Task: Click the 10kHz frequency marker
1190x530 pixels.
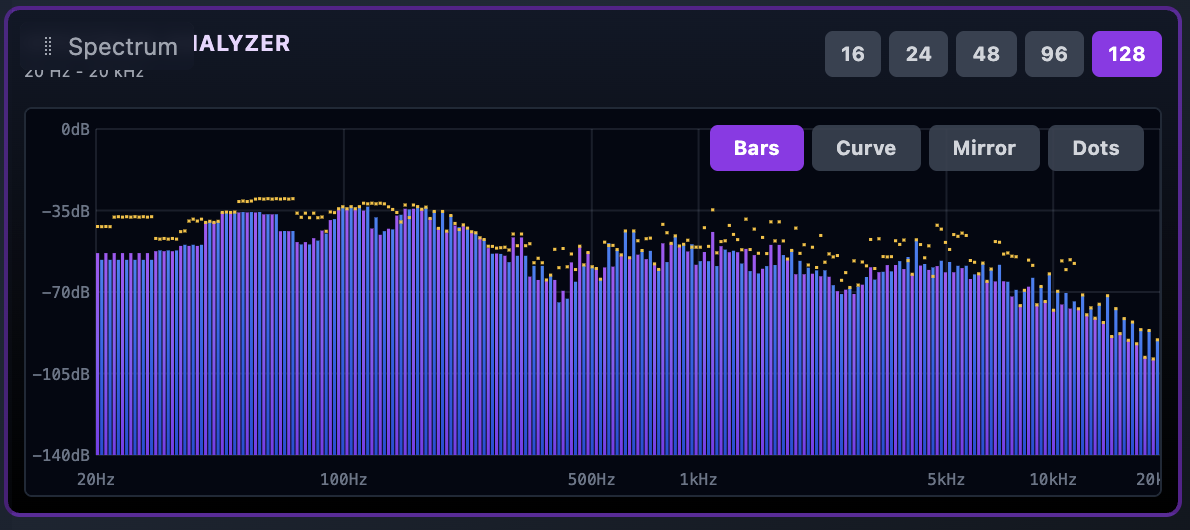Action: click(1052, 479)
